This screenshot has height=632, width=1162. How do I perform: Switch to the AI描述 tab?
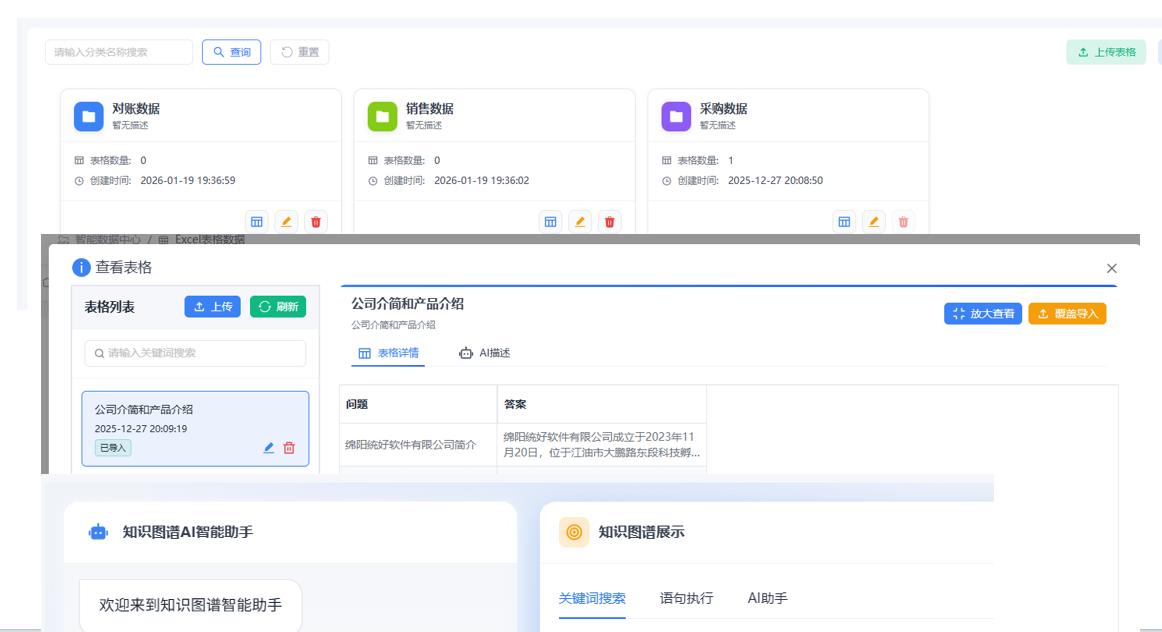485,353
